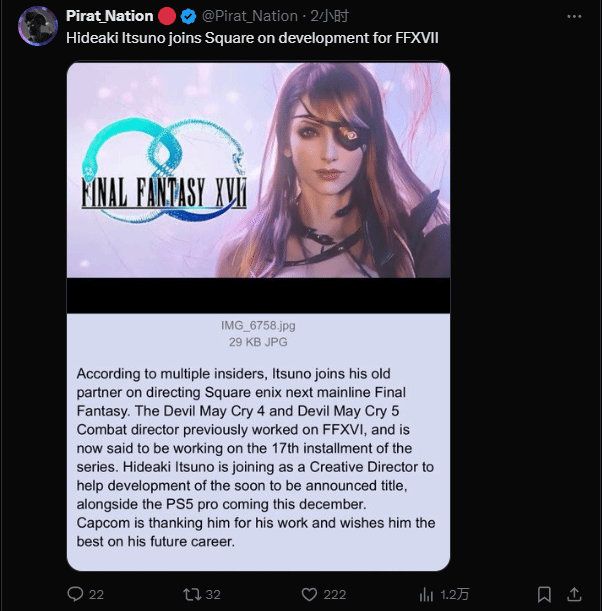
Task: Open tweet analytics via the views icon
Action: point(425,594)
